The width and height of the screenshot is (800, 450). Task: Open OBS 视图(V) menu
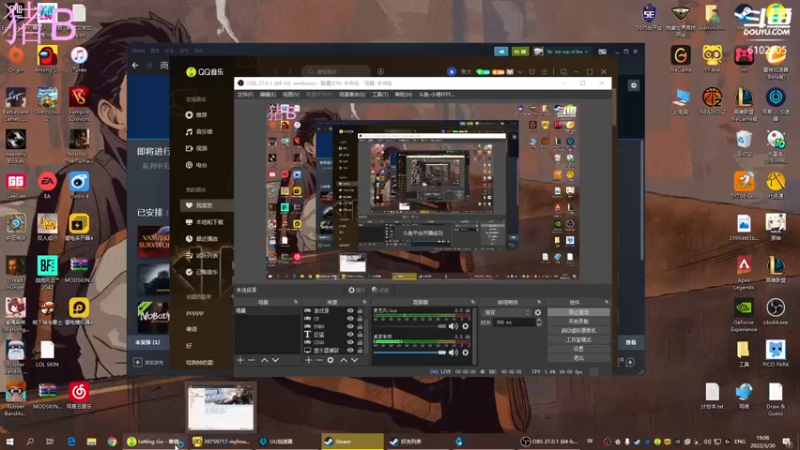(x=291, y=94)
